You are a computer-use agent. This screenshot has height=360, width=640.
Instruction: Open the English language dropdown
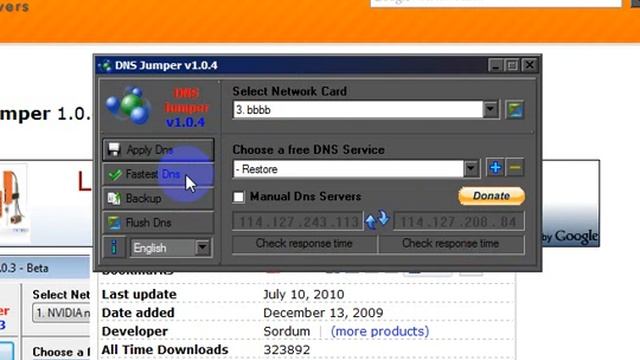click(x=171, y=248)
